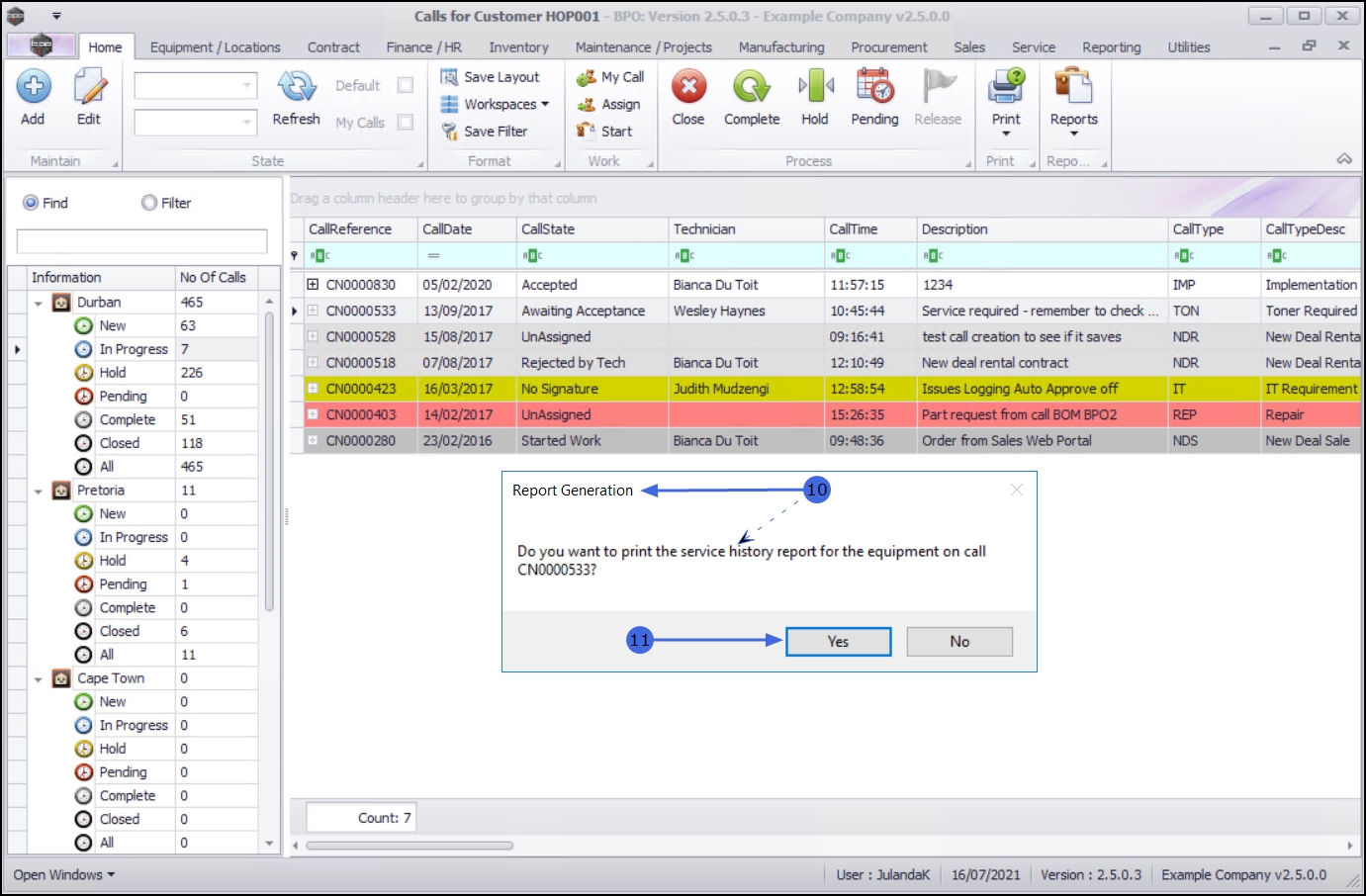Click the horizontal grid scrollbar
1366x896 pixels.
click(x=410, y=846)
